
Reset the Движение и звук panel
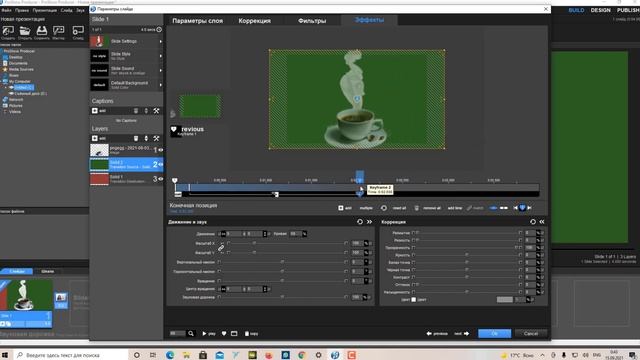tap(360, 222)
